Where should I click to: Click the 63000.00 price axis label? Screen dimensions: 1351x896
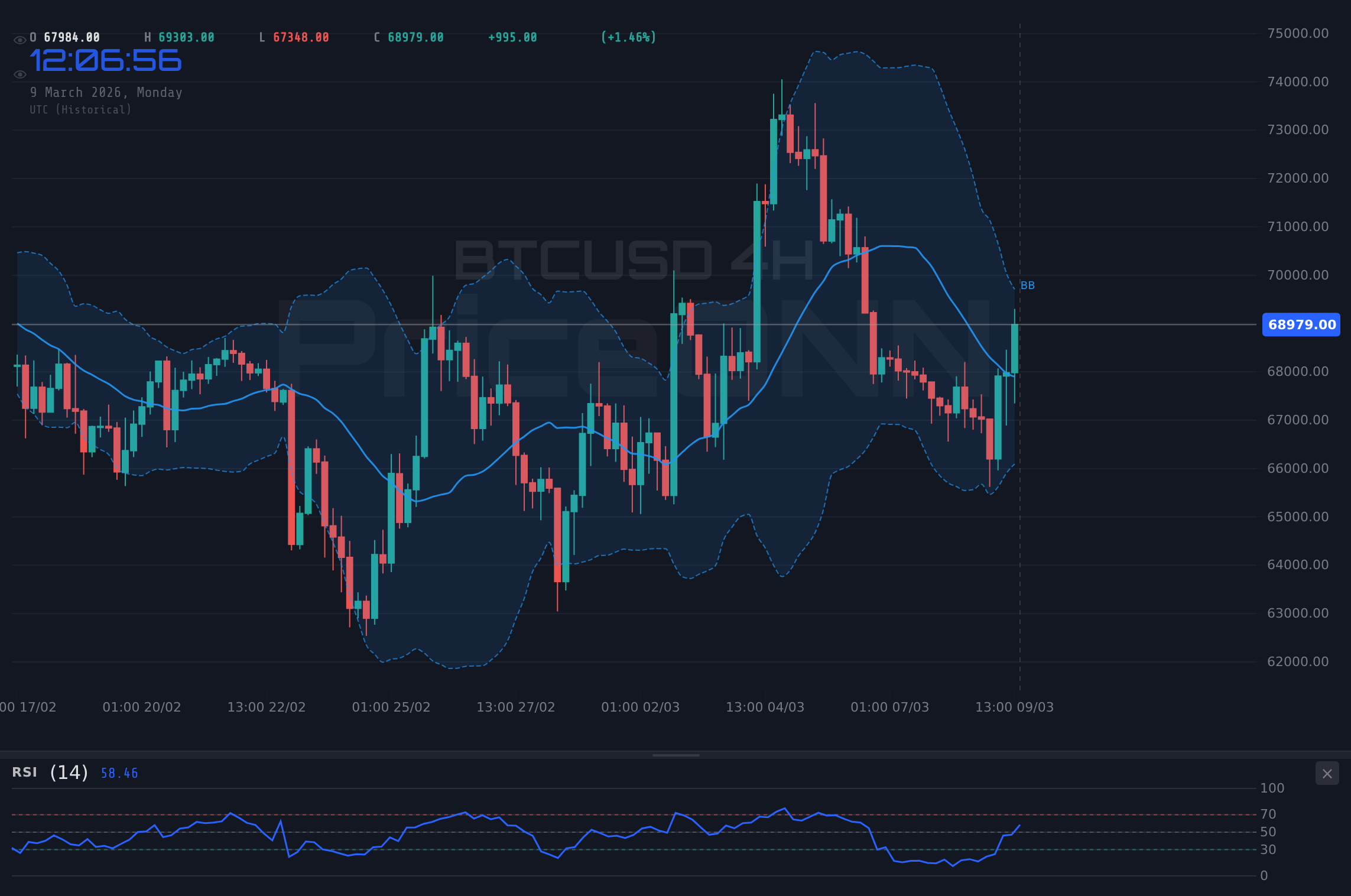[1298, 613]
